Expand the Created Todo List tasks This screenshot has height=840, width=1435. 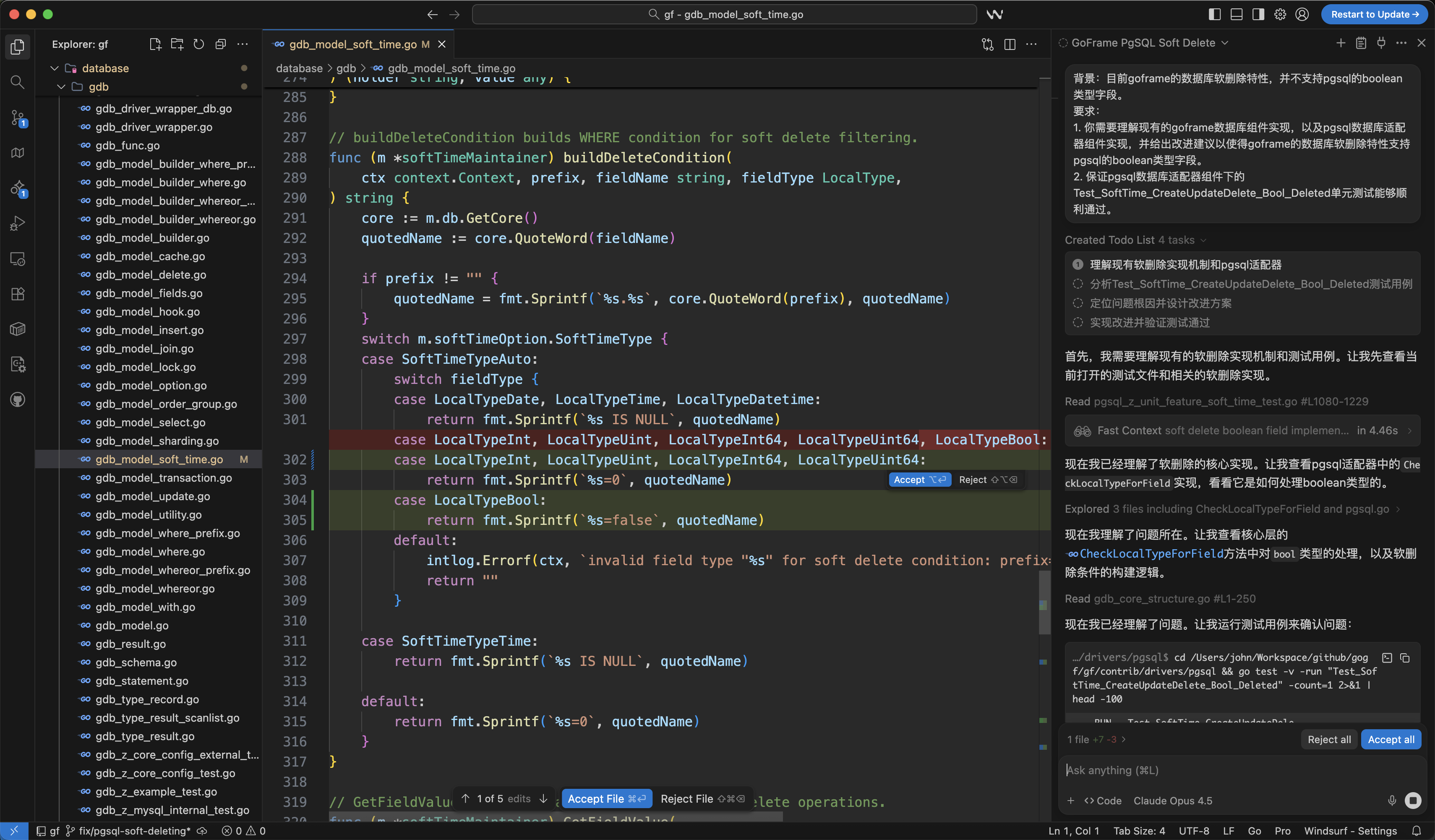[x=1203, y=240]
